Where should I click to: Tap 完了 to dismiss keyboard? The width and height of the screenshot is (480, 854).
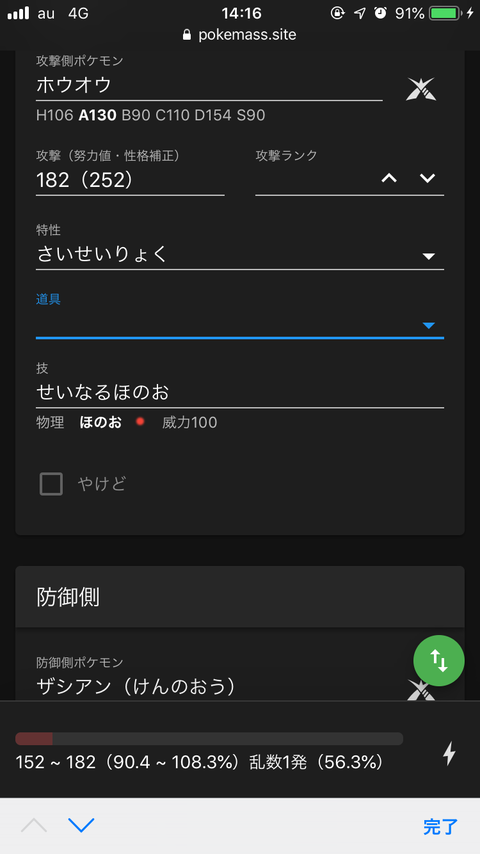[x=440, y=827]
